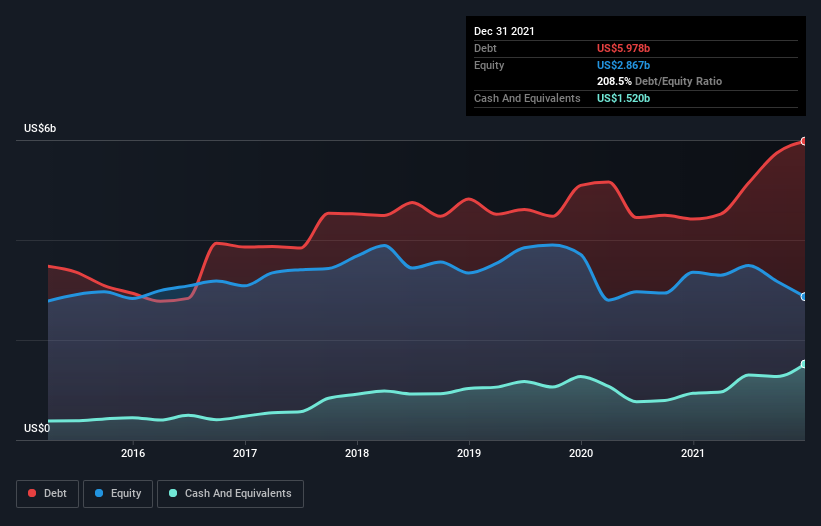Click the teal Cash legend dot
The height and width of the screenshot is (526, 821).
(173, 493)
